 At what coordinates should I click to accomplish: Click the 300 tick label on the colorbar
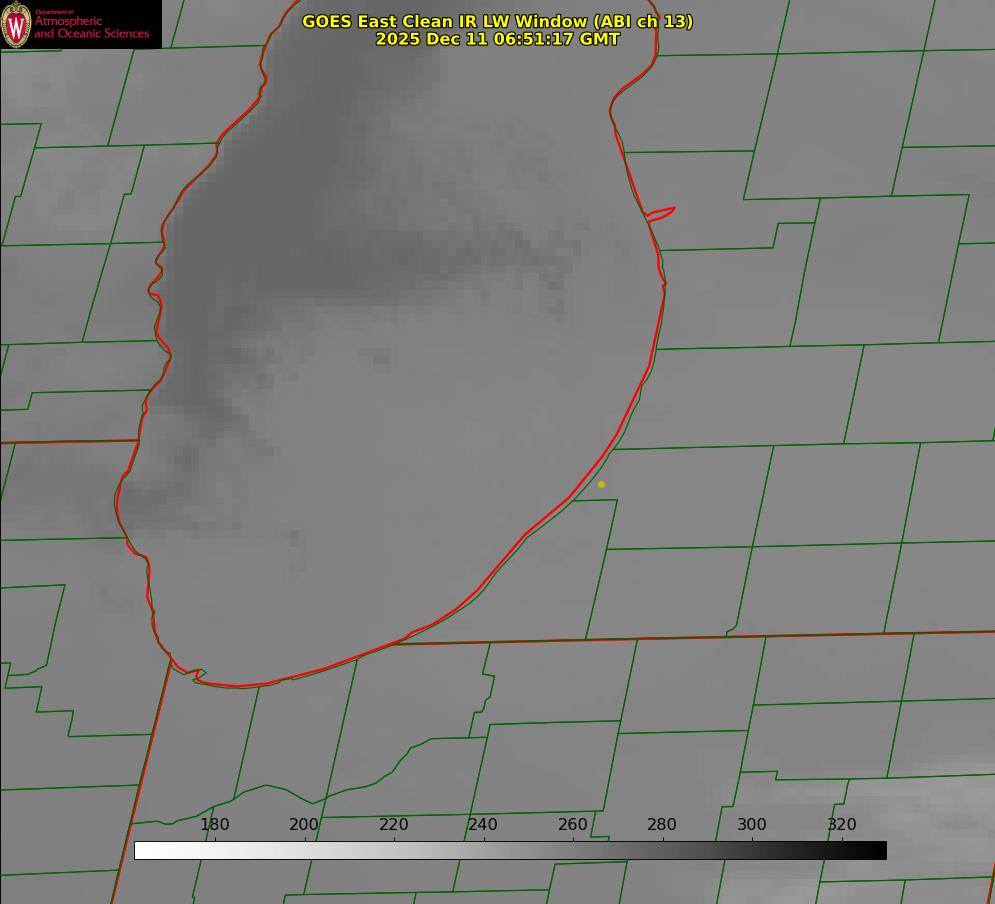752,825
